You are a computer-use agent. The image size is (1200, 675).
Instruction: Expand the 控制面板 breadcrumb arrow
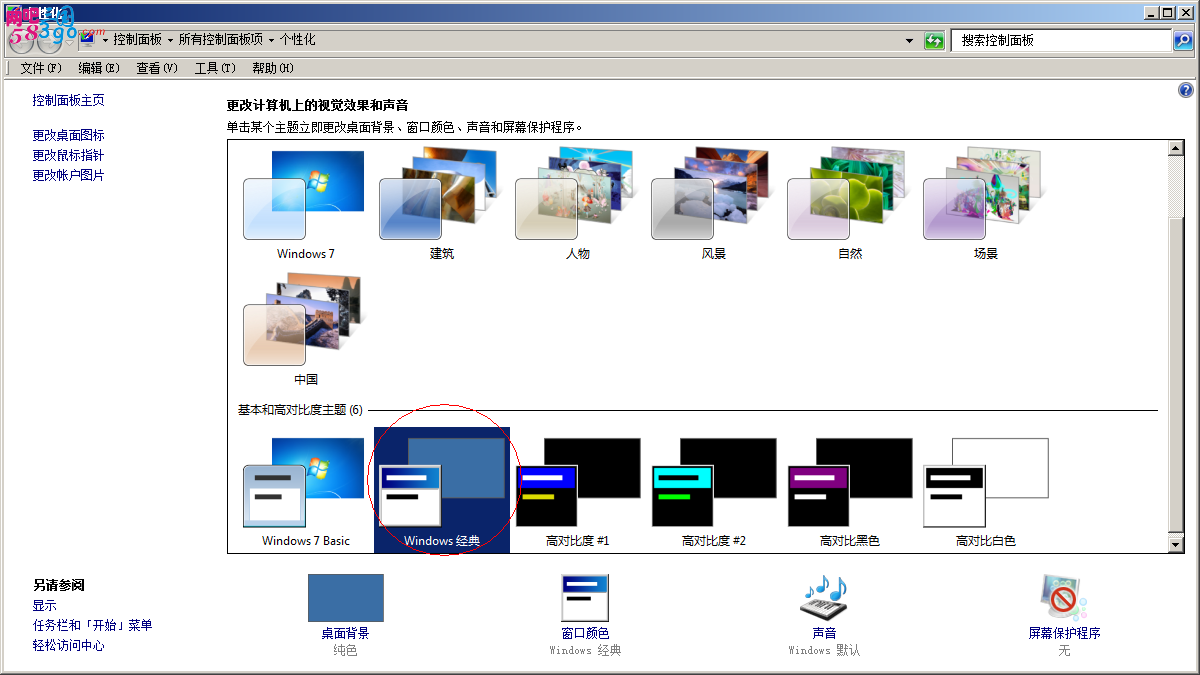pyautogui.click(x=171, y=40)
